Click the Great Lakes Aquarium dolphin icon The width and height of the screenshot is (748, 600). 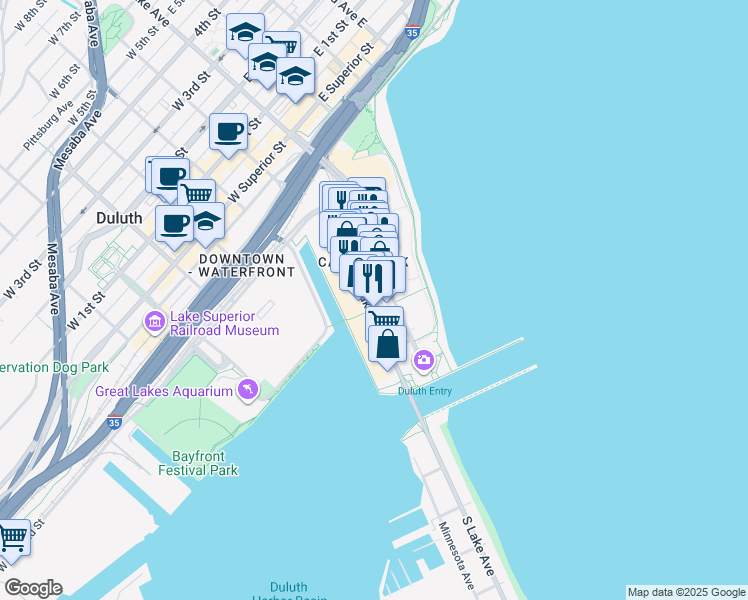[248, 390]
